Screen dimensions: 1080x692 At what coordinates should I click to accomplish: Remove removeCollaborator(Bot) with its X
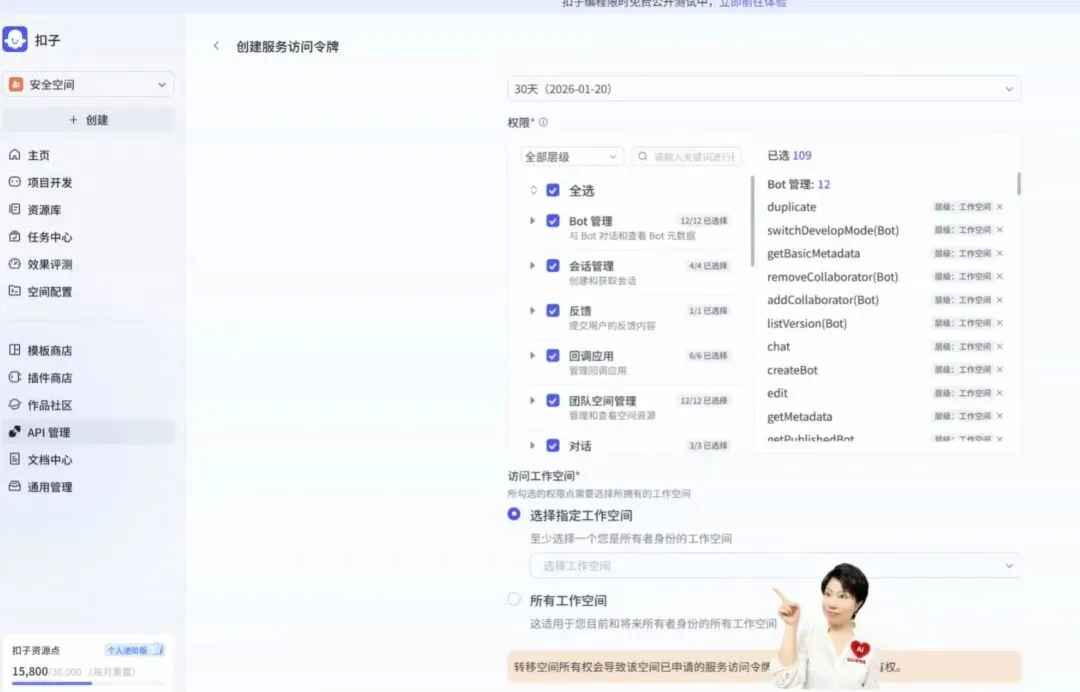[999, 276]
